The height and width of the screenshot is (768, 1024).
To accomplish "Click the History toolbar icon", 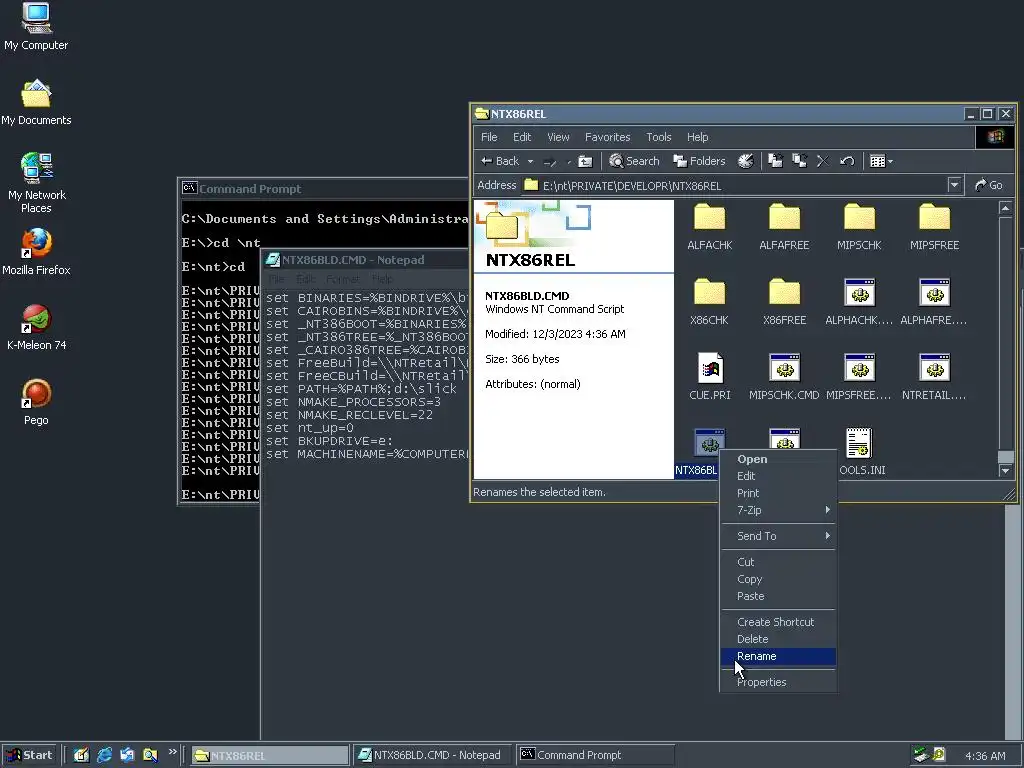I will point(745,161).
